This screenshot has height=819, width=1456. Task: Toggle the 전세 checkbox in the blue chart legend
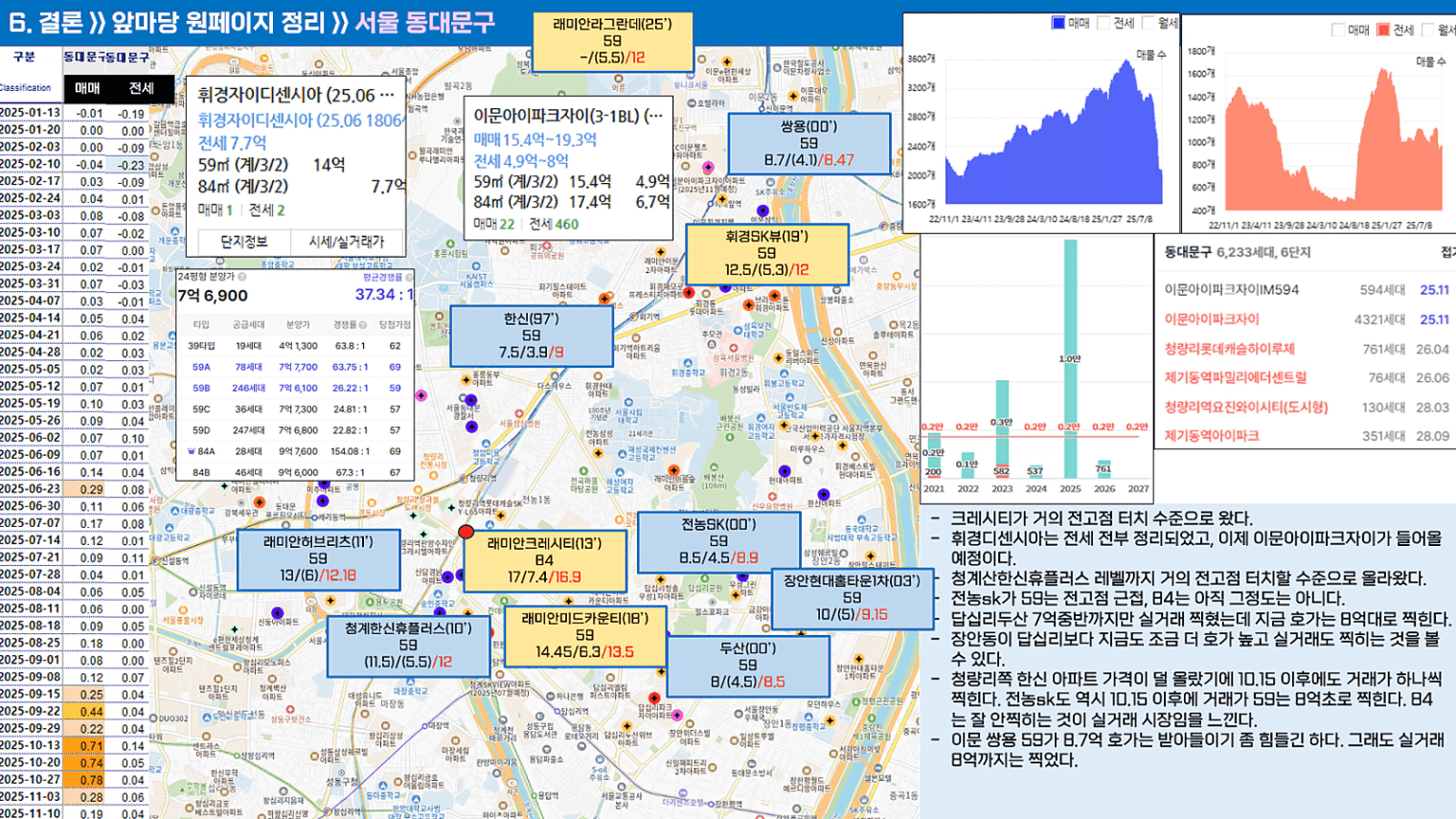(1103, 22)
